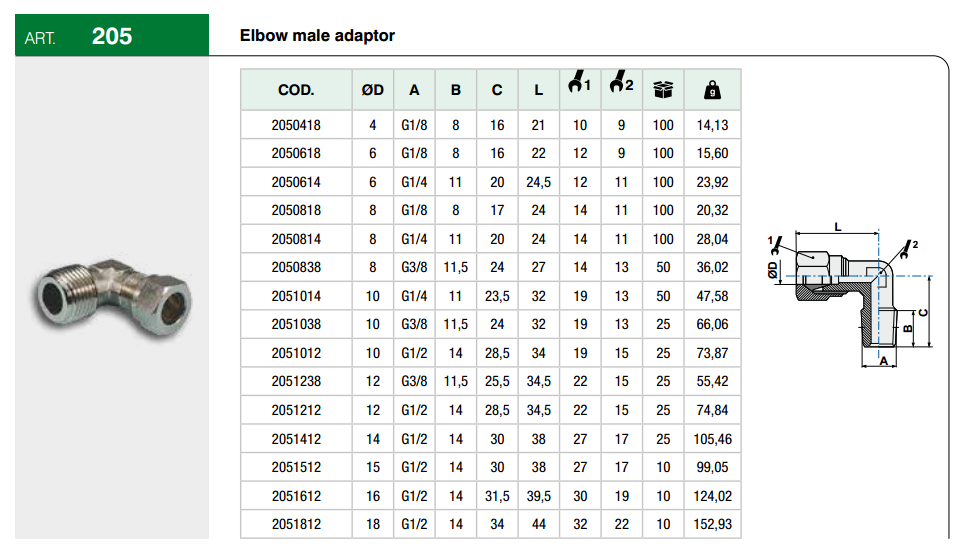The height and width of the screenshot is (556, 967).
Task: Select product code 2050418
Action: click(x=296, y=125)
